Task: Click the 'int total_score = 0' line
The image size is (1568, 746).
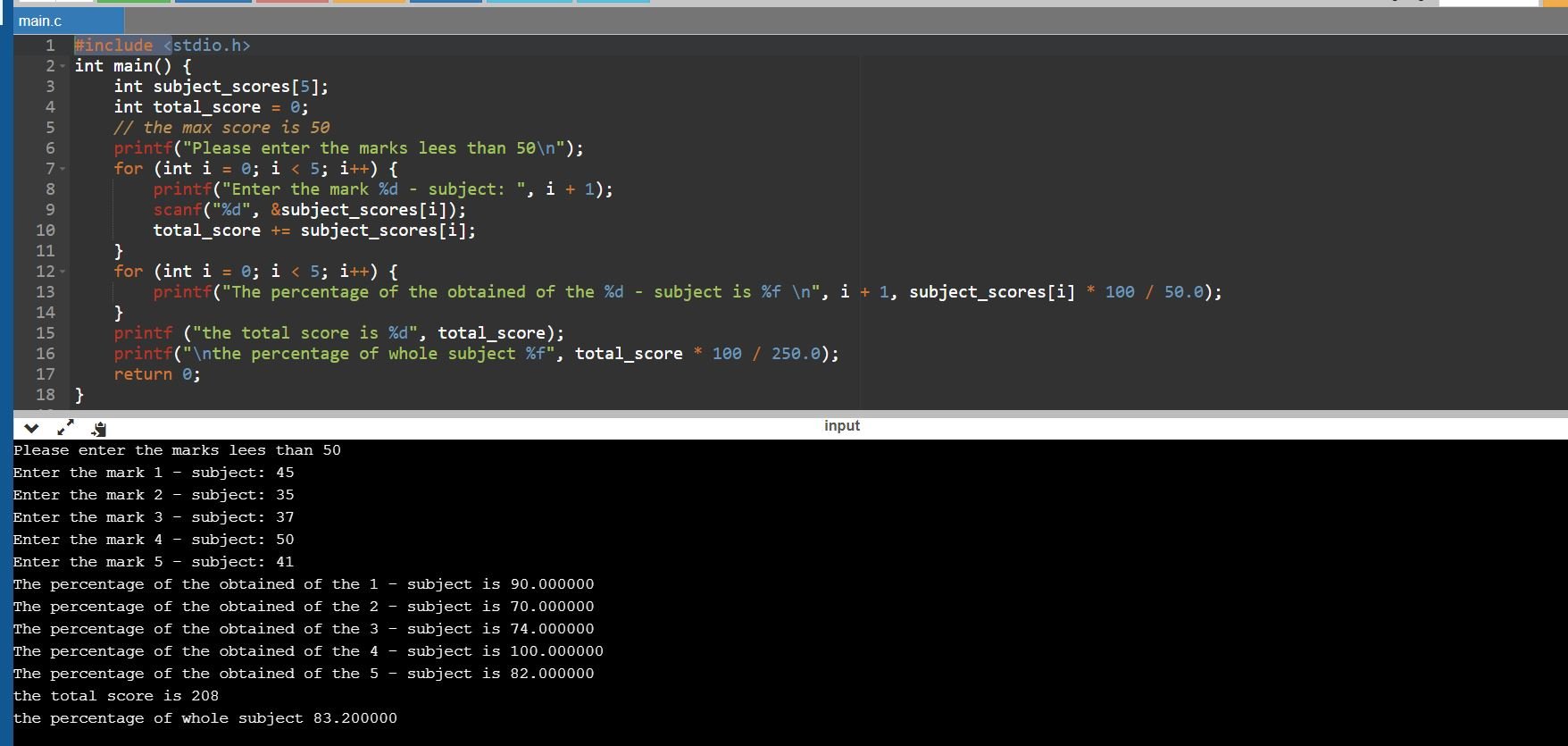Action: (x=211, y=107)
